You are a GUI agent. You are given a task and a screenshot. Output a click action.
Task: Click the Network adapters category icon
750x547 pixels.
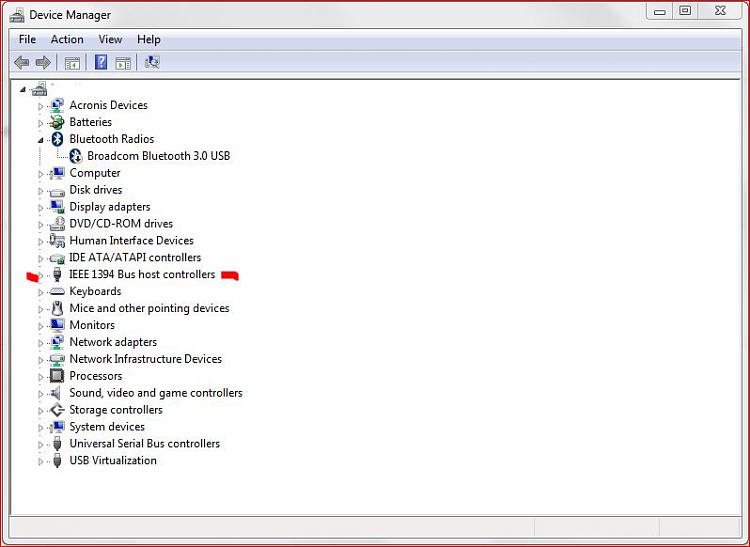57,342
